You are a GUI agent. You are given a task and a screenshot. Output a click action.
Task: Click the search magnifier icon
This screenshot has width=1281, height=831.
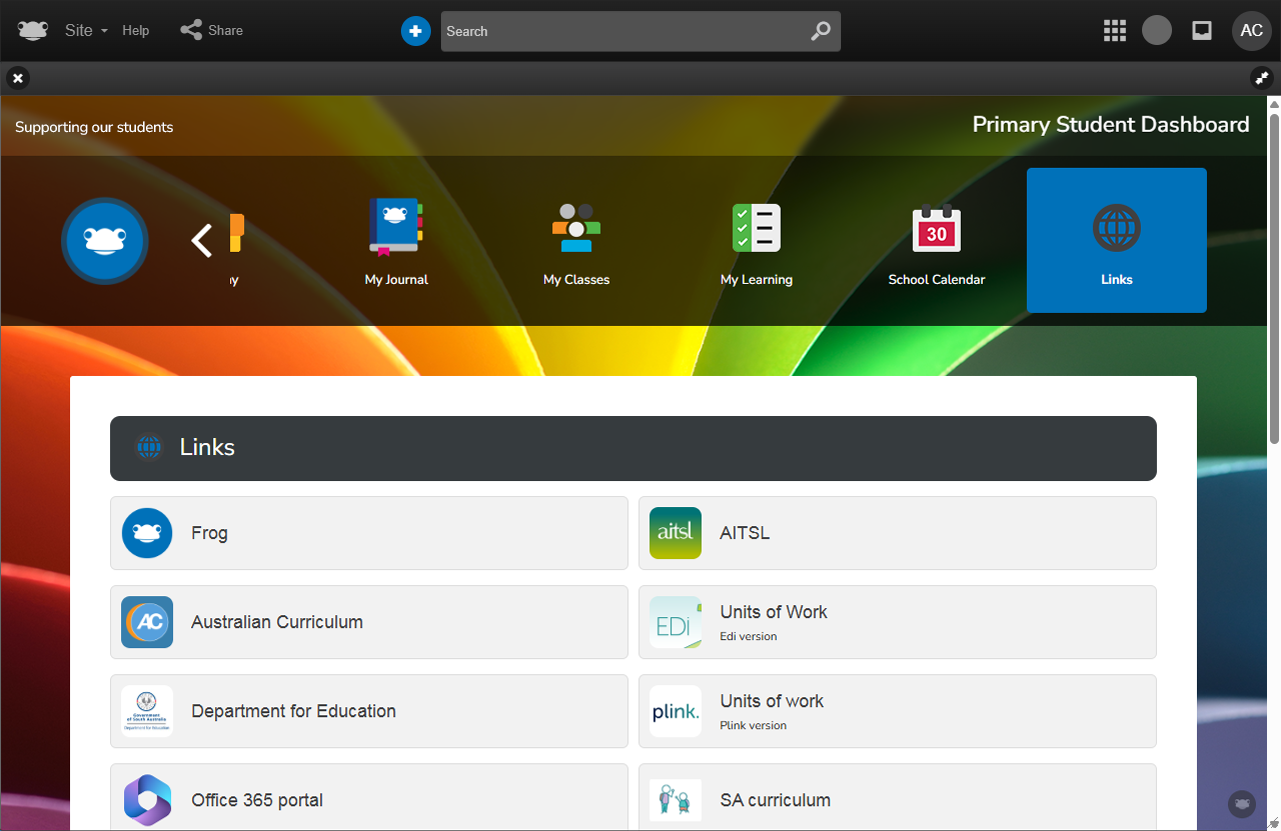[820, 31]
